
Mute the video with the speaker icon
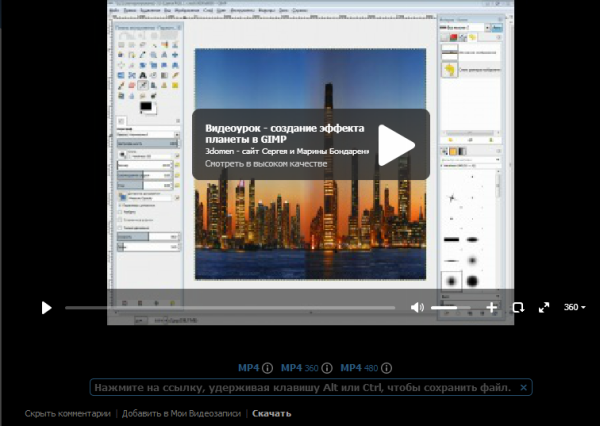(417, 307)
